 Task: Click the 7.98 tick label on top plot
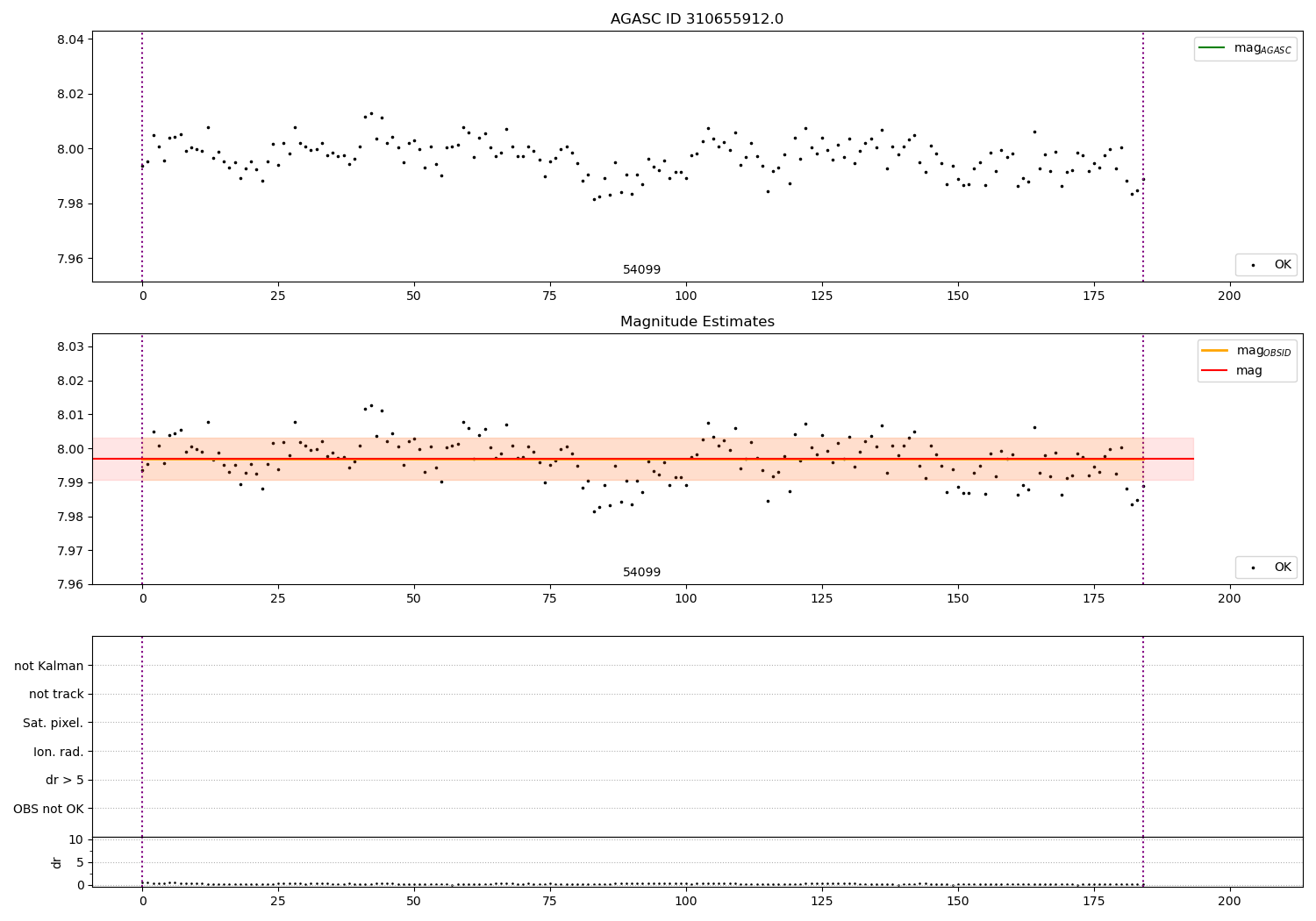(71, 204)
